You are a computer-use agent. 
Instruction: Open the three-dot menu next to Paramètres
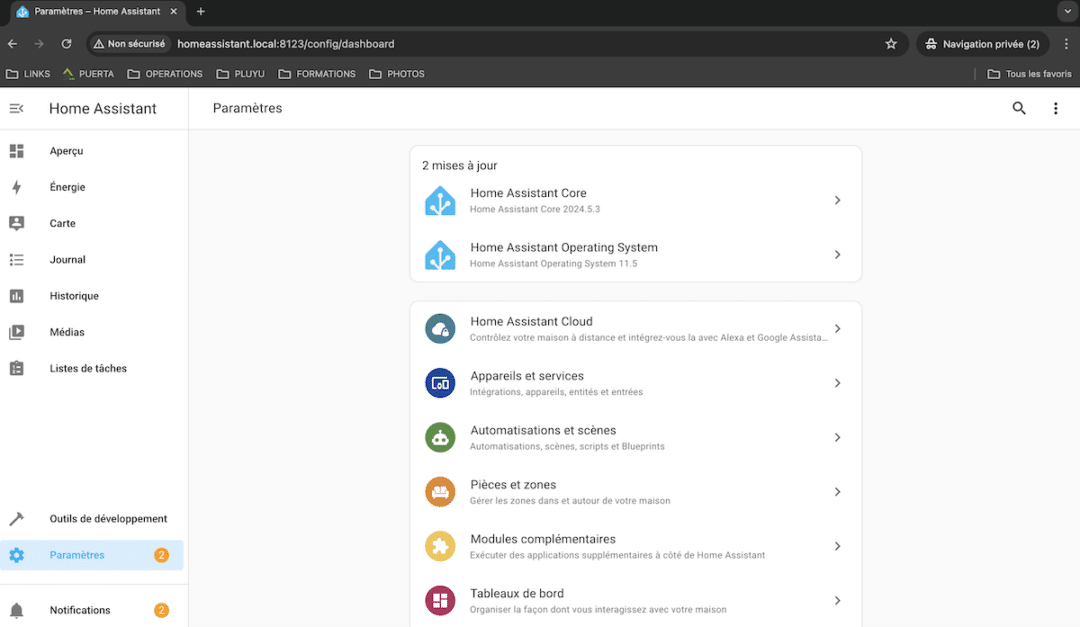[x=1056, y=108]
